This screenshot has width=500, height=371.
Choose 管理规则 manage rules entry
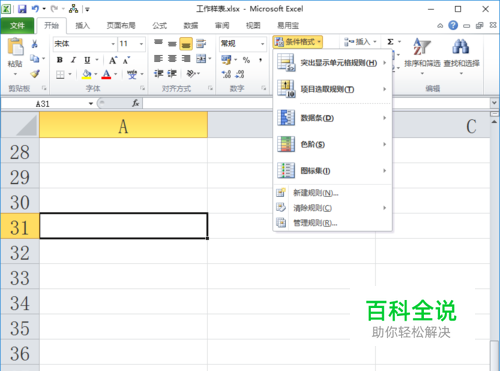(332, 222)
